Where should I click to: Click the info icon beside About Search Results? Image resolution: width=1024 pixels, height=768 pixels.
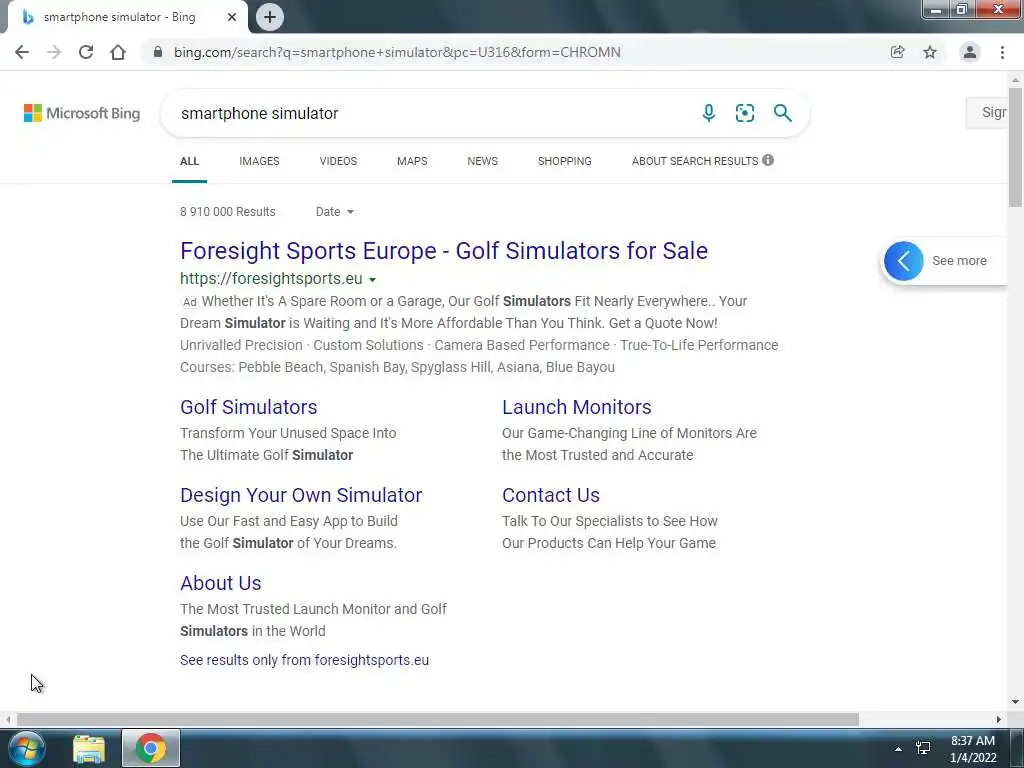(768, 160)
